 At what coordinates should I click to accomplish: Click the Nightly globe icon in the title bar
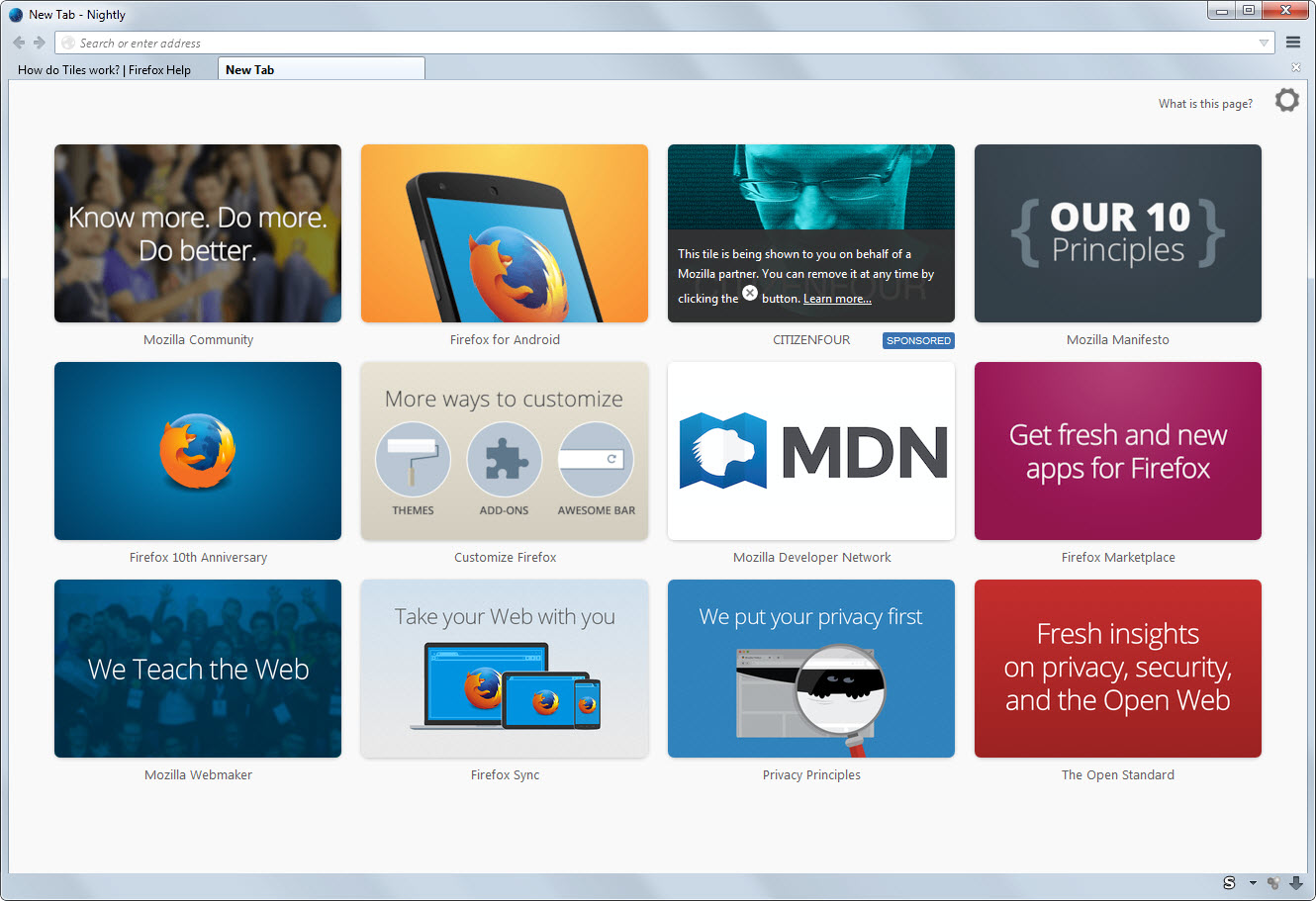16,15
